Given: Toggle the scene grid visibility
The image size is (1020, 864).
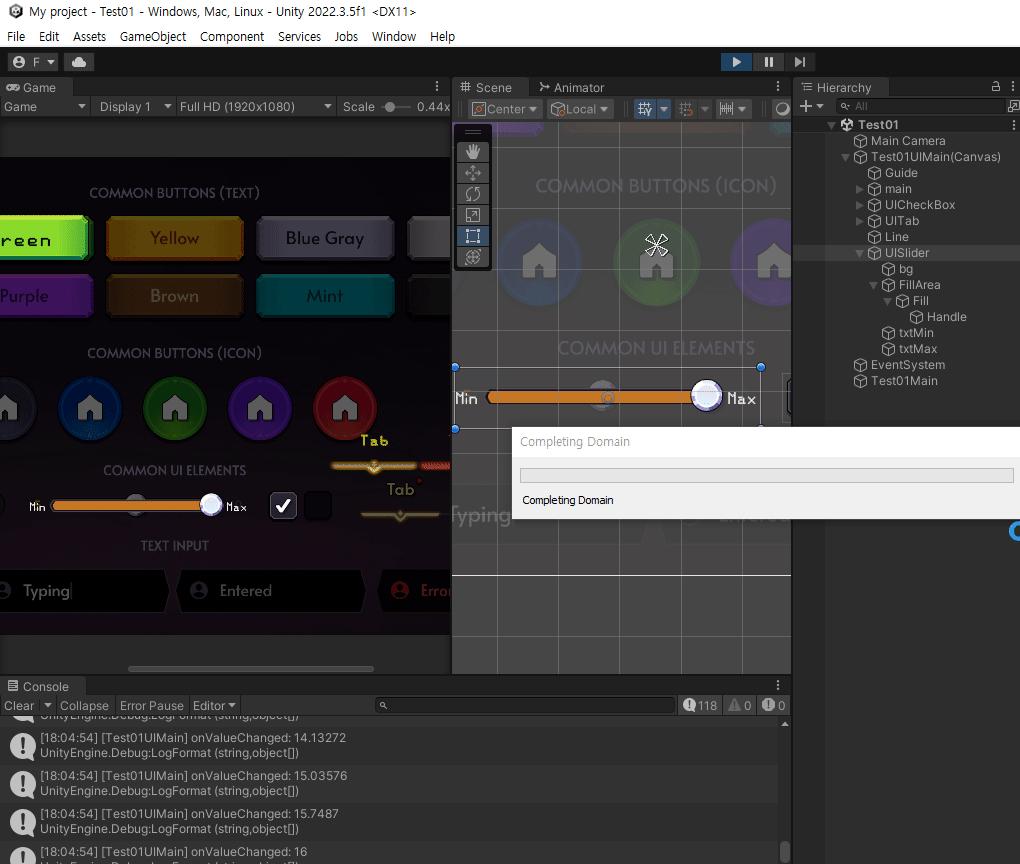Looking at the screenshot, I should click(645, 109).
